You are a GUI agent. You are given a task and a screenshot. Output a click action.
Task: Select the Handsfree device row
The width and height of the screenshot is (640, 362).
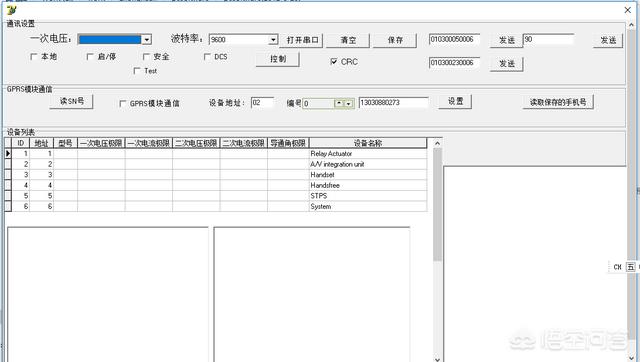point(216,185)
